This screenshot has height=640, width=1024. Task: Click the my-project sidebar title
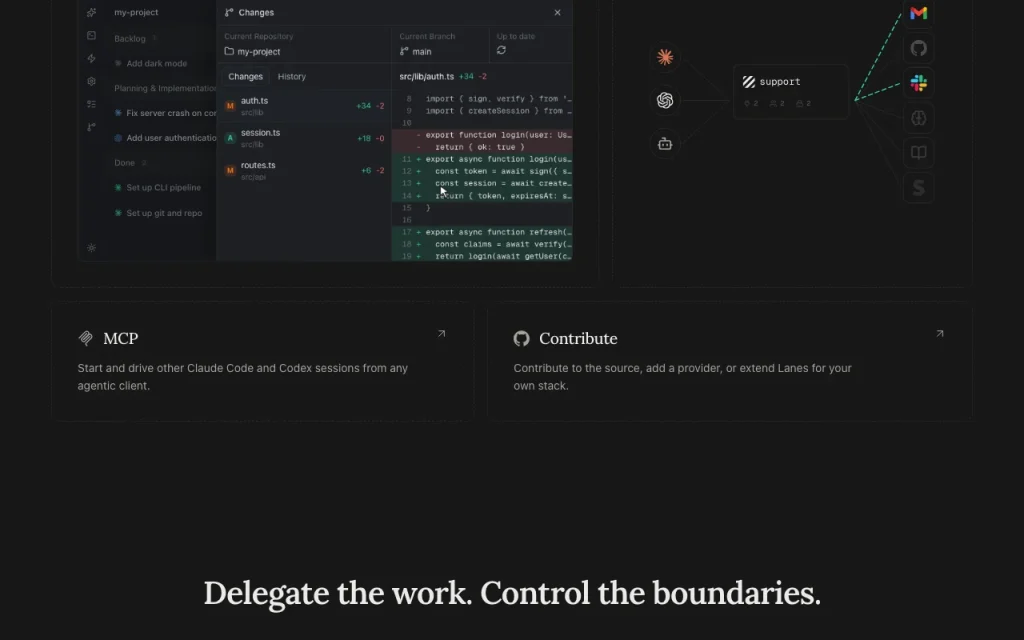tap(136, 12)
